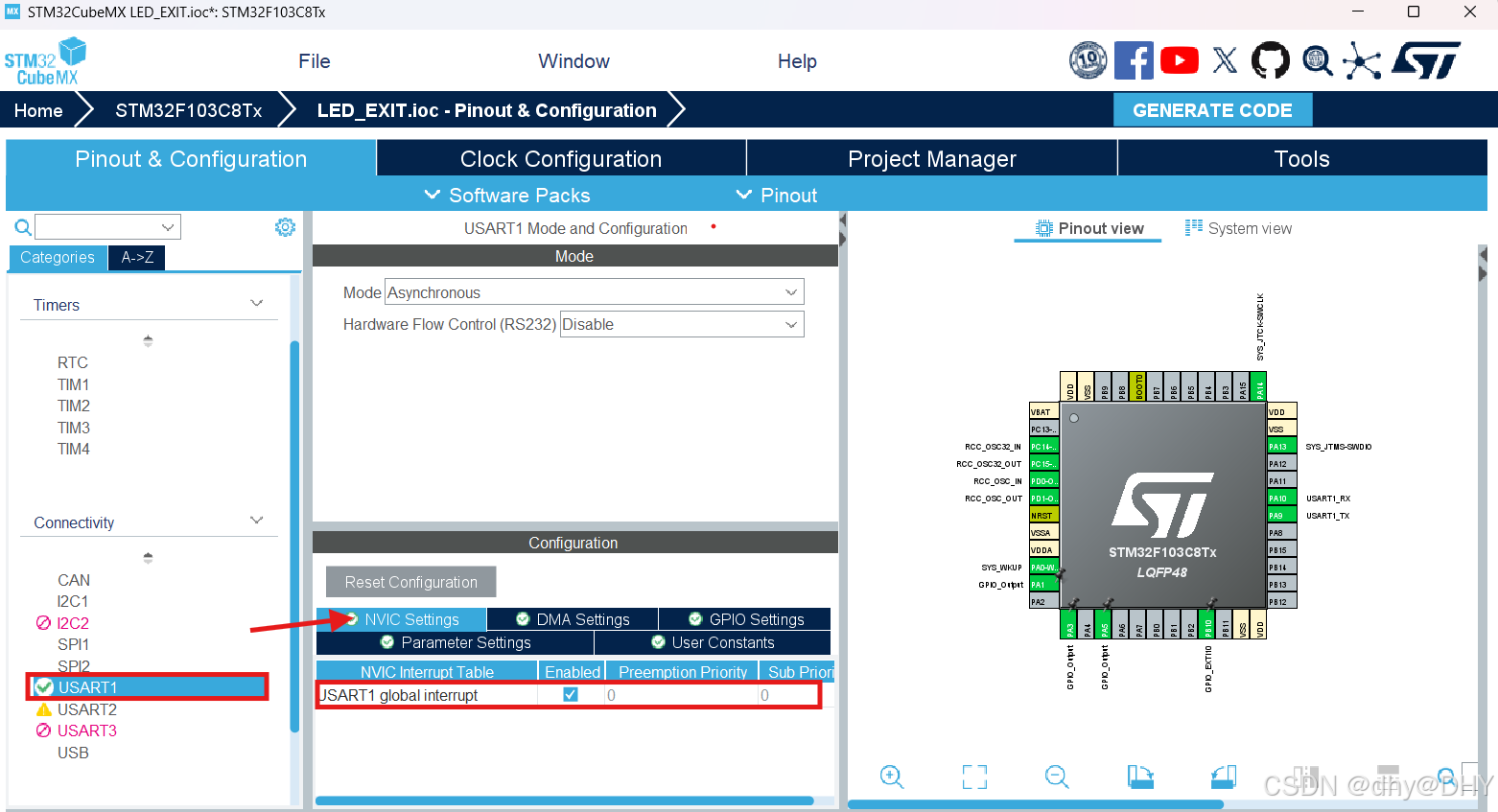The height and width of the screenshot is (812, 1498).
Task: Open Hardware Flow Control dropdown
Action: [x=682, y=324]
